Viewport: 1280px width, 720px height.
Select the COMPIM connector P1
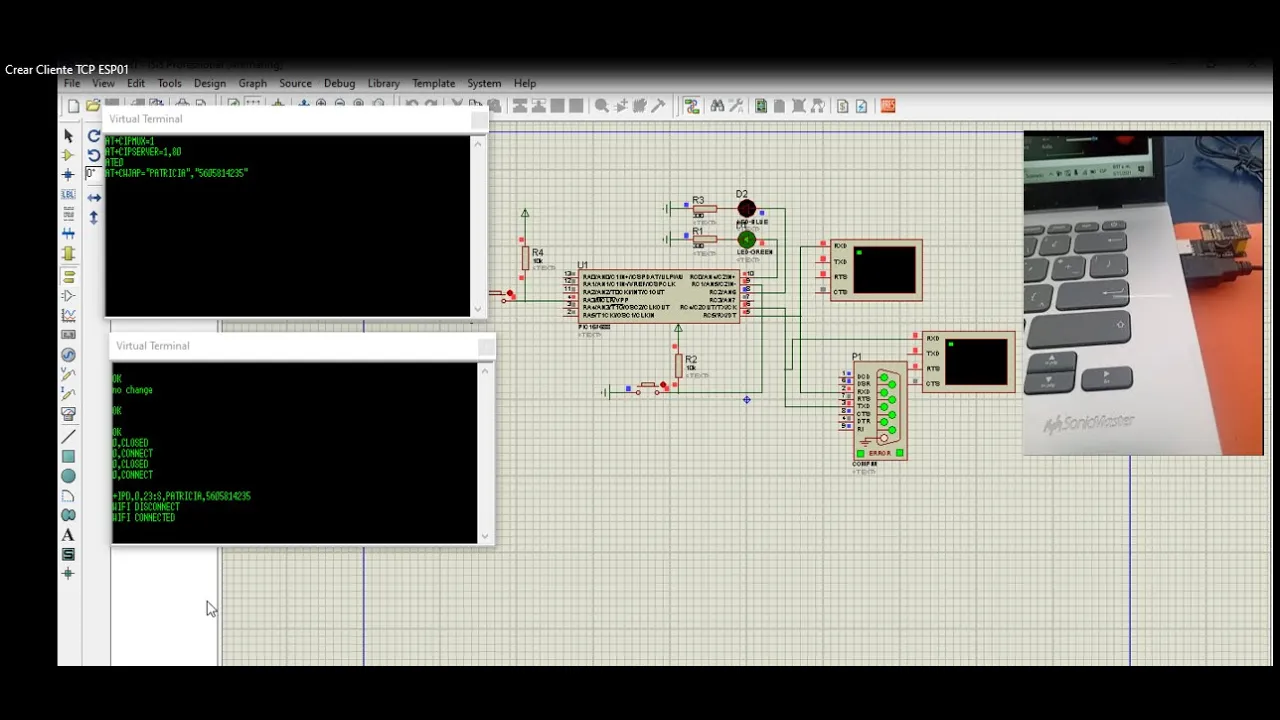click(x=880, y=411)
